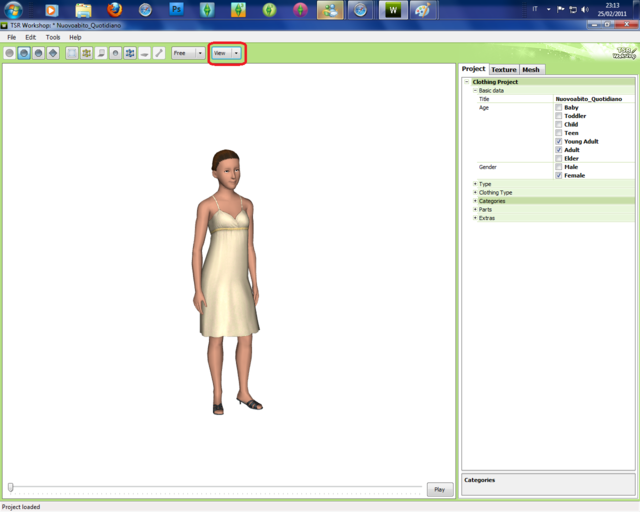Toggle the floor plane icon
This screenshot has height=512, width=640.
pos(144,53)
